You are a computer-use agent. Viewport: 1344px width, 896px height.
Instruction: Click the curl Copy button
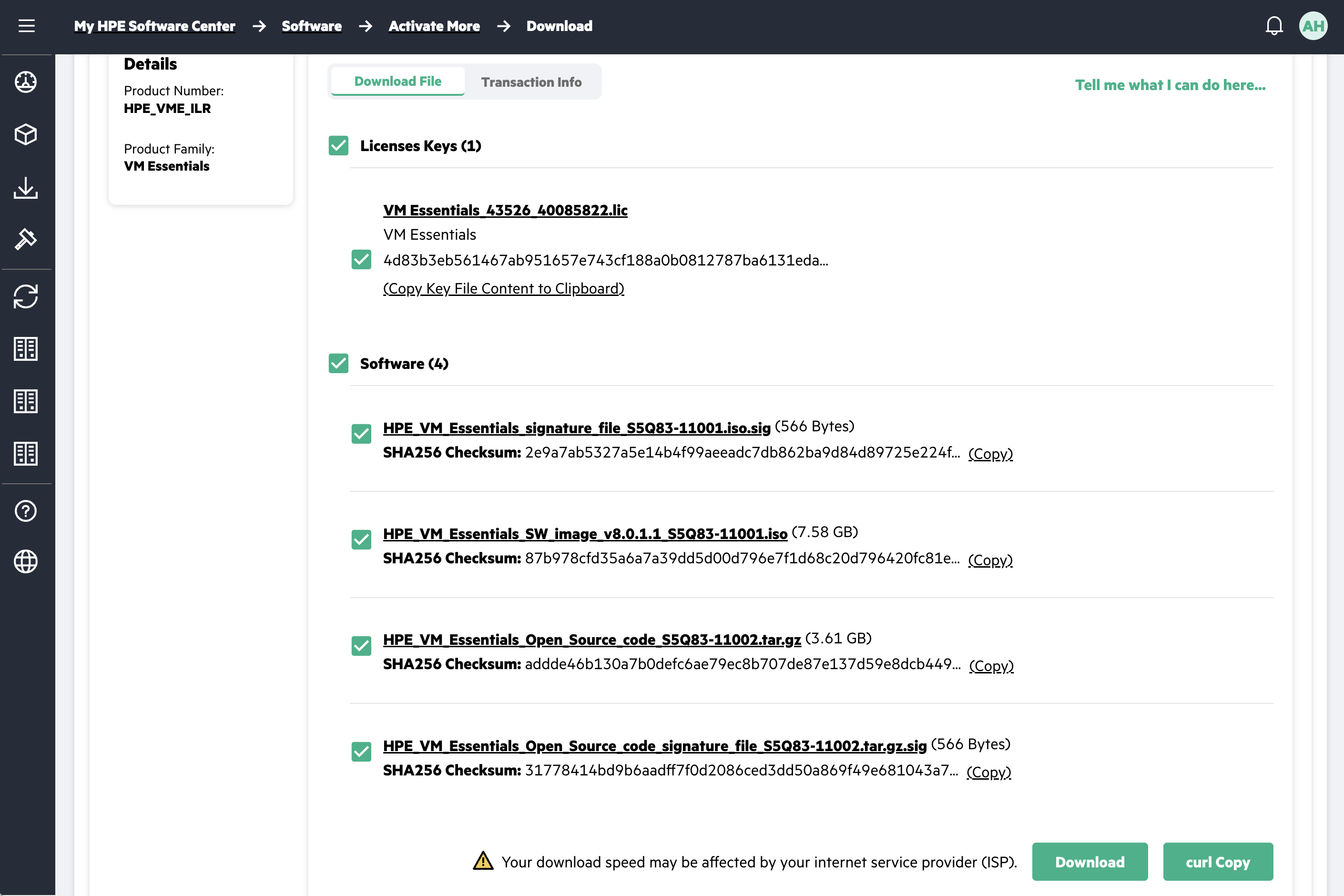1218,862
